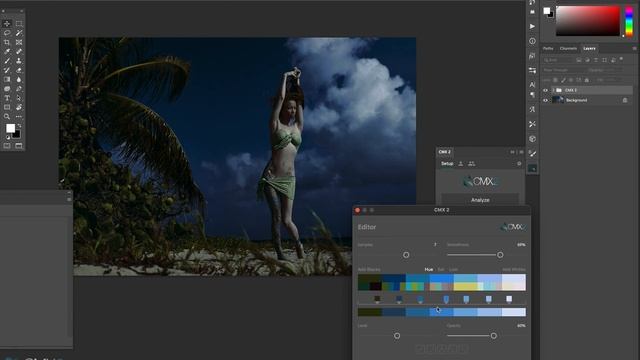Select the Brush tool
640x360 pixels.
[7, 61]
